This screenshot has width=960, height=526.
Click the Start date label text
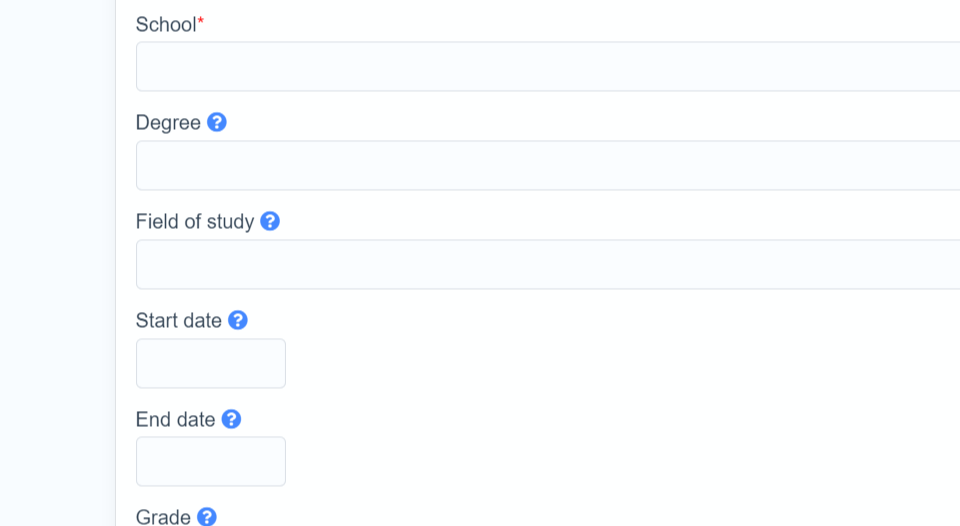point(179,321)
